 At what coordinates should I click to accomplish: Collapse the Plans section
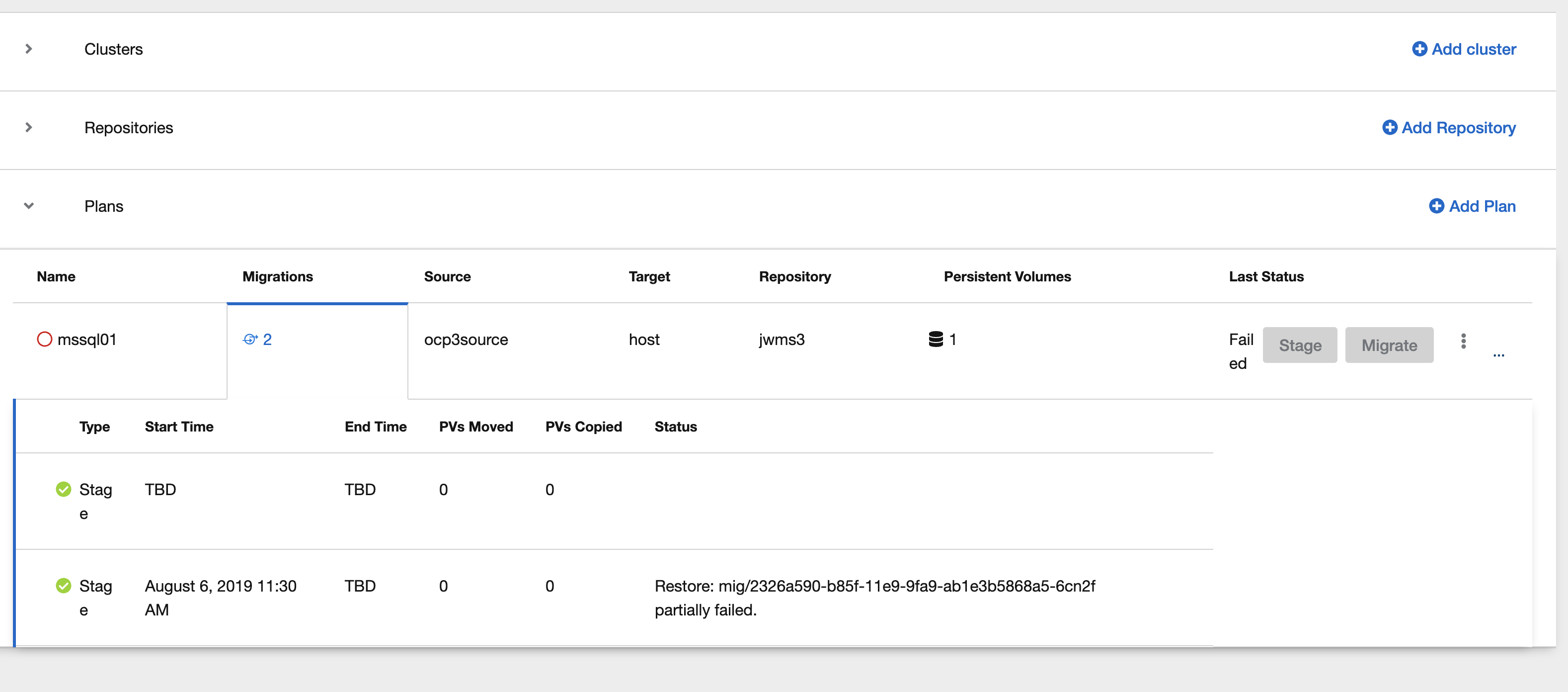click(28, 206)
